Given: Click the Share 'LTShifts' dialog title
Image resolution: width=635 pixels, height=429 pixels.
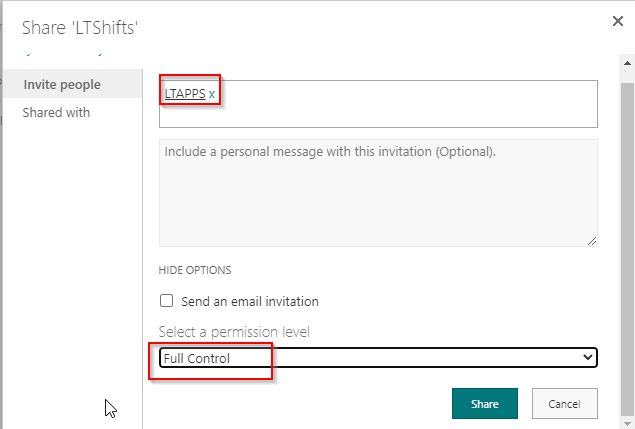Looking at the screenshot, I should tap(79, 27).
